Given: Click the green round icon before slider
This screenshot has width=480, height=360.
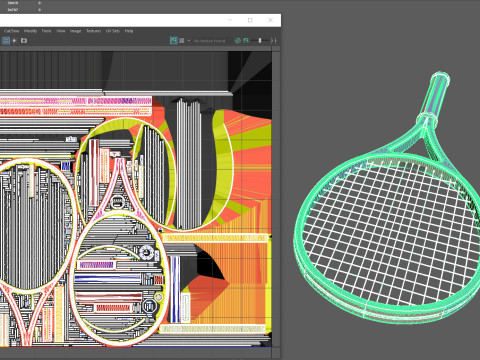Looking at the screenshot, I should point(238,41).
